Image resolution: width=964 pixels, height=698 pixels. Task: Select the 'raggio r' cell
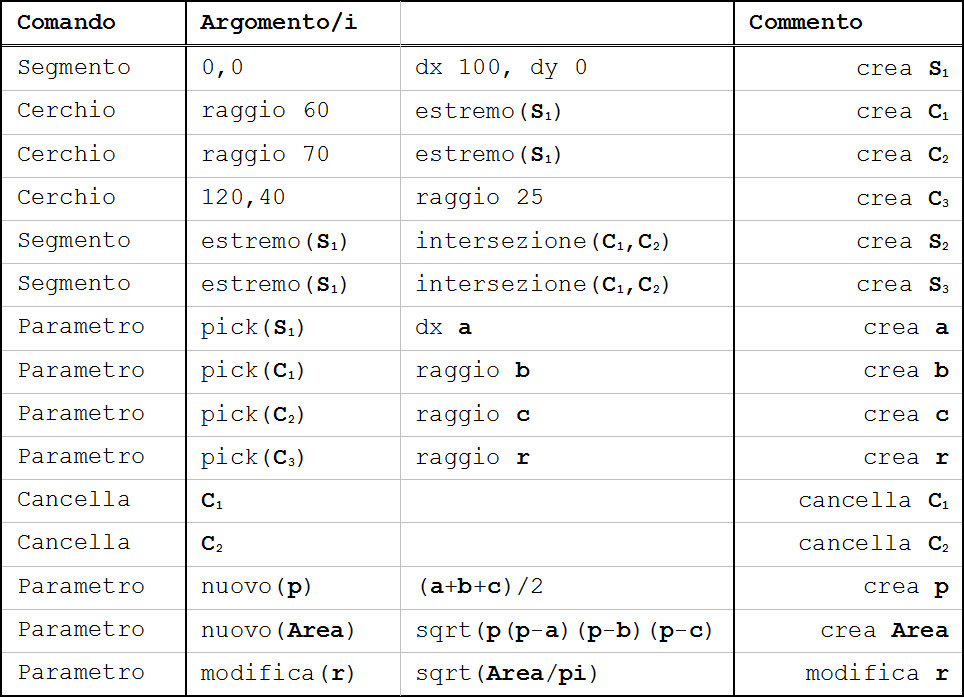(x=472, y=457)
